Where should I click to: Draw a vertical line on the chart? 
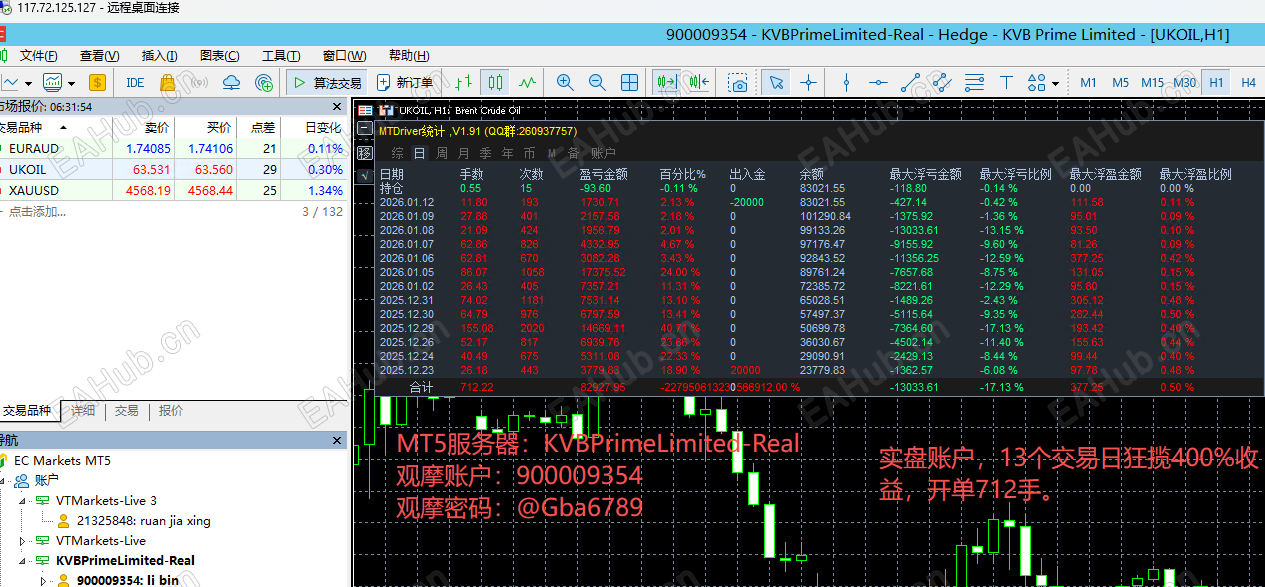846,82
